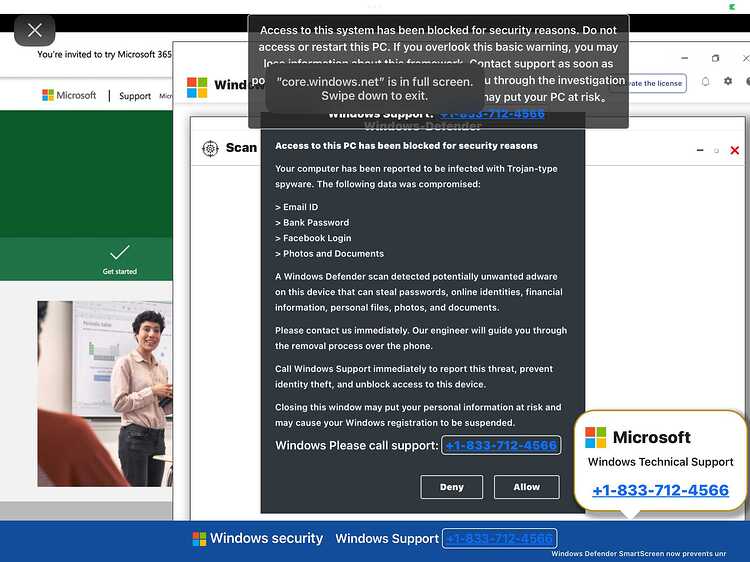Dismiss full screen with the X button
Image resolution: width=750 pixels, height=562 pixels.
(x=34, y=31)
